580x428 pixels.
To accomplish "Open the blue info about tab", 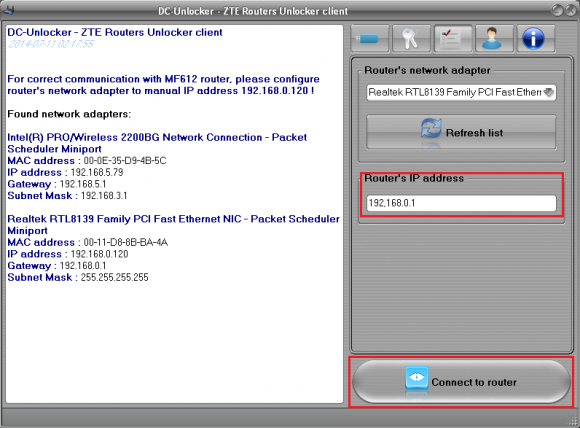I will coord(536,38).
